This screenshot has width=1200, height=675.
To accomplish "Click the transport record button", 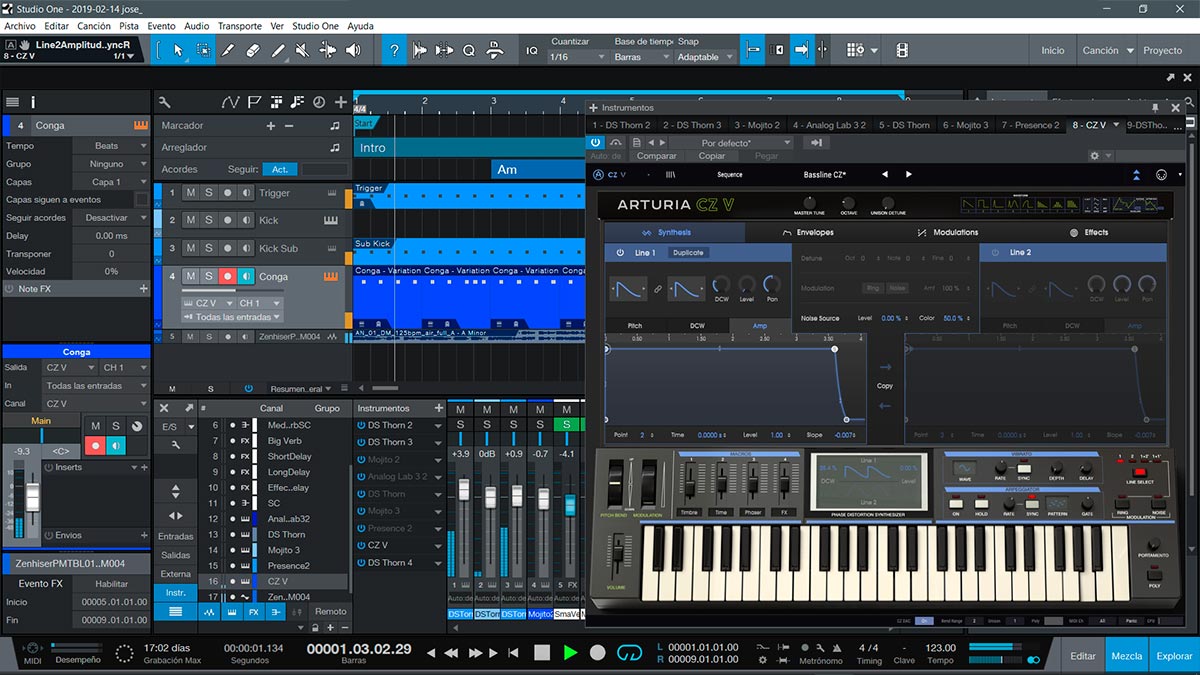I will (598, 653).
